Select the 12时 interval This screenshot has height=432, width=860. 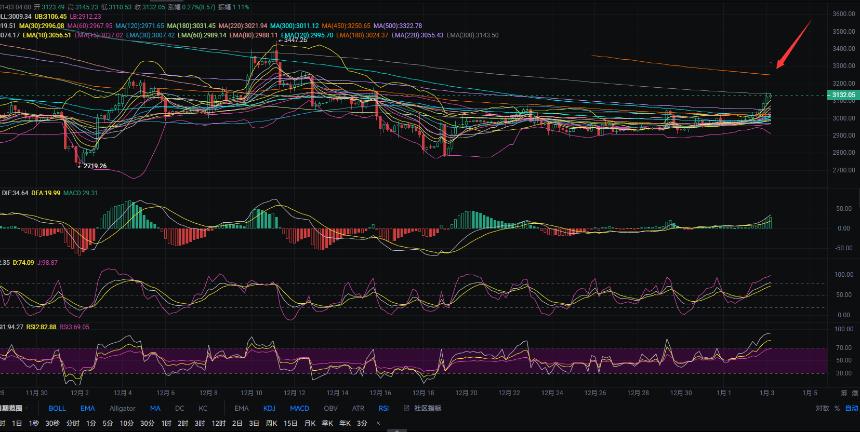click(219, 423)
